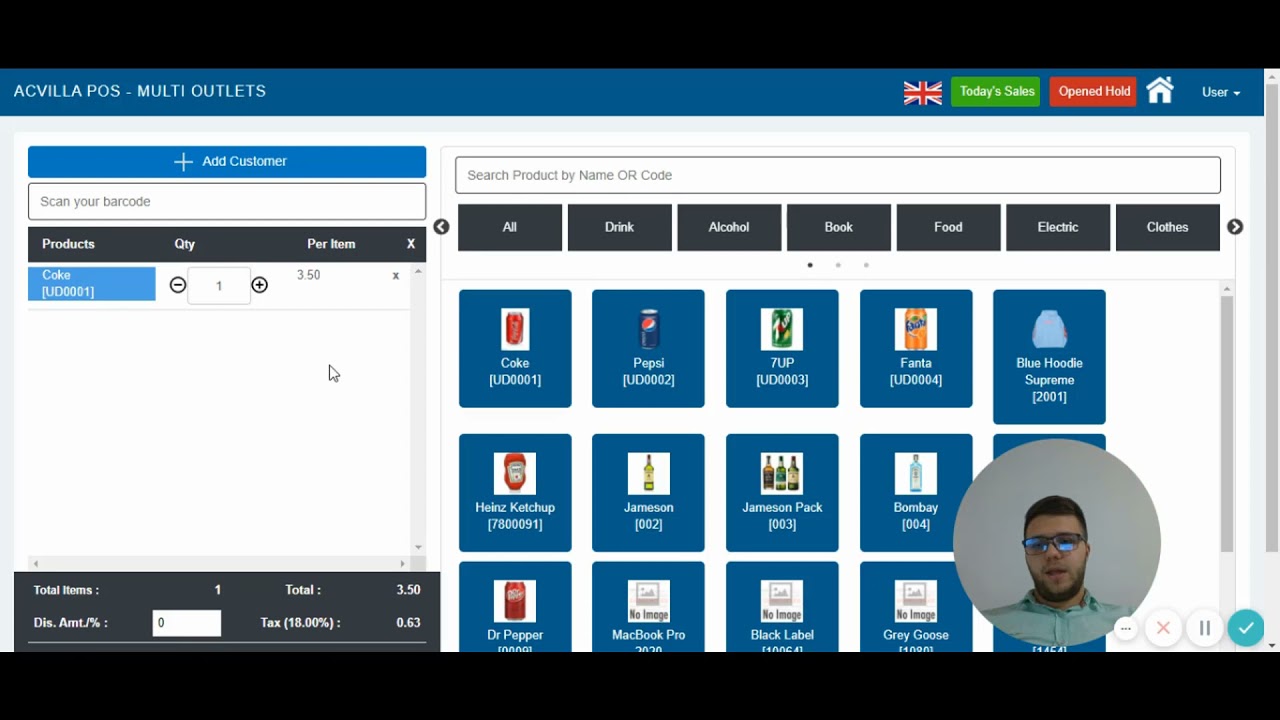Click the Per Item price 3.50
This screenshot has height=720, width=1280.
click(x=308, y=275)
